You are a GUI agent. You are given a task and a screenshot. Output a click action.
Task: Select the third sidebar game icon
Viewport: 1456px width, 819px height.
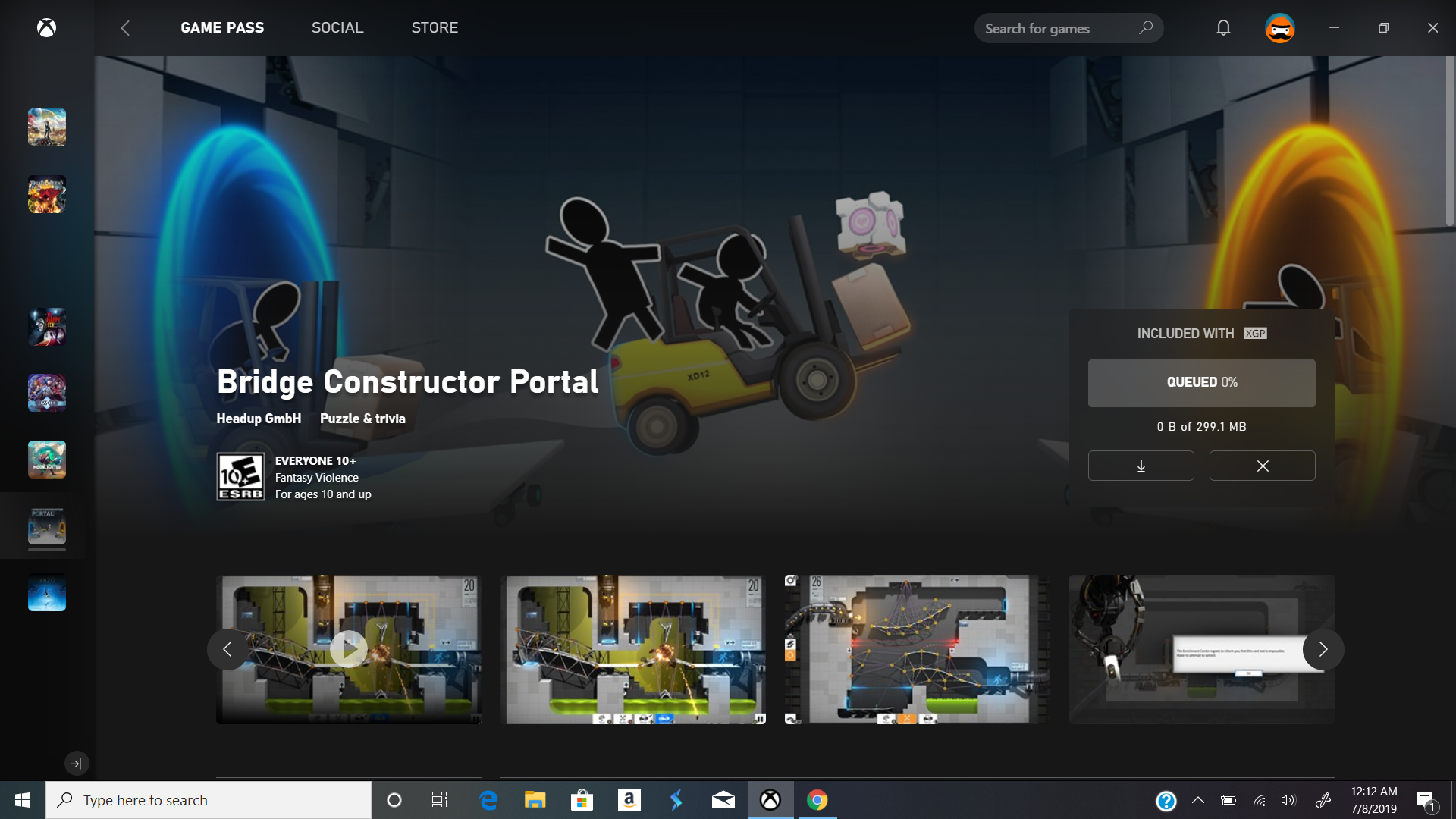click(47, 327)
